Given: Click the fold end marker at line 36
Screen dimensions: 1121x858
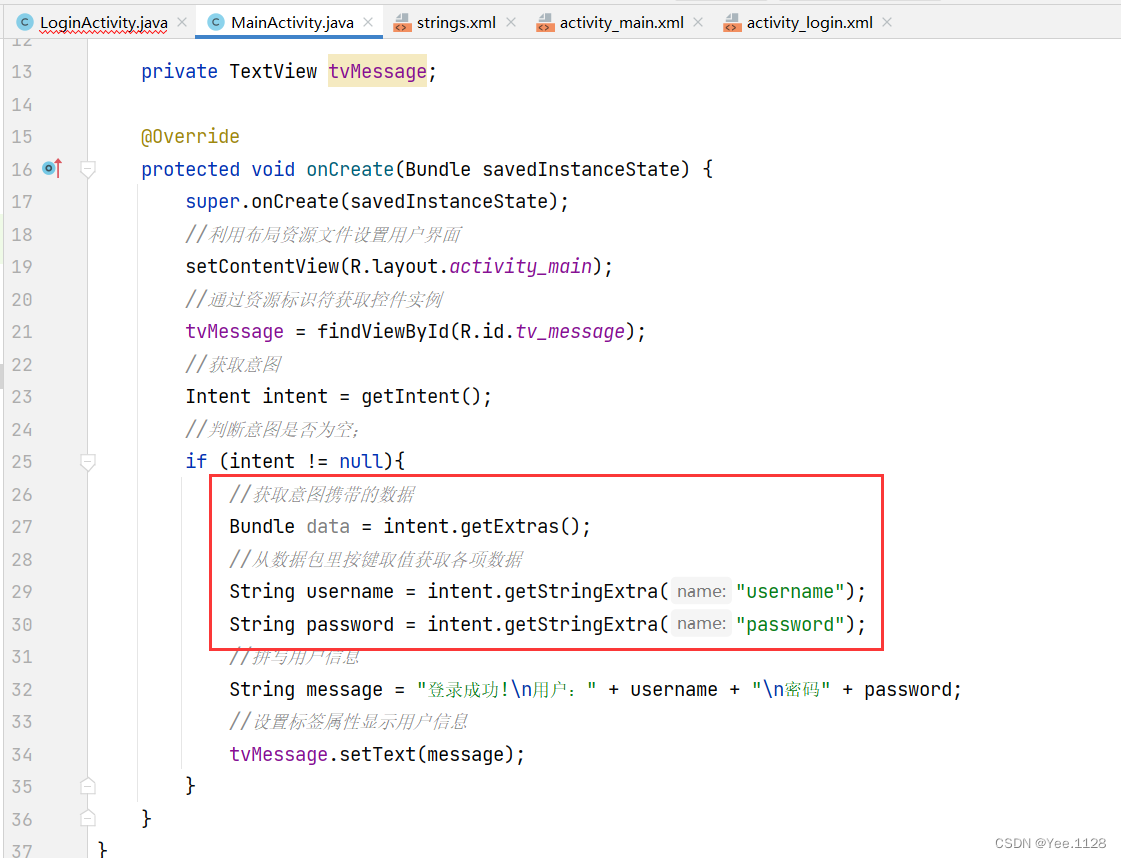Looking at the screenshot, I should [88, 819].
